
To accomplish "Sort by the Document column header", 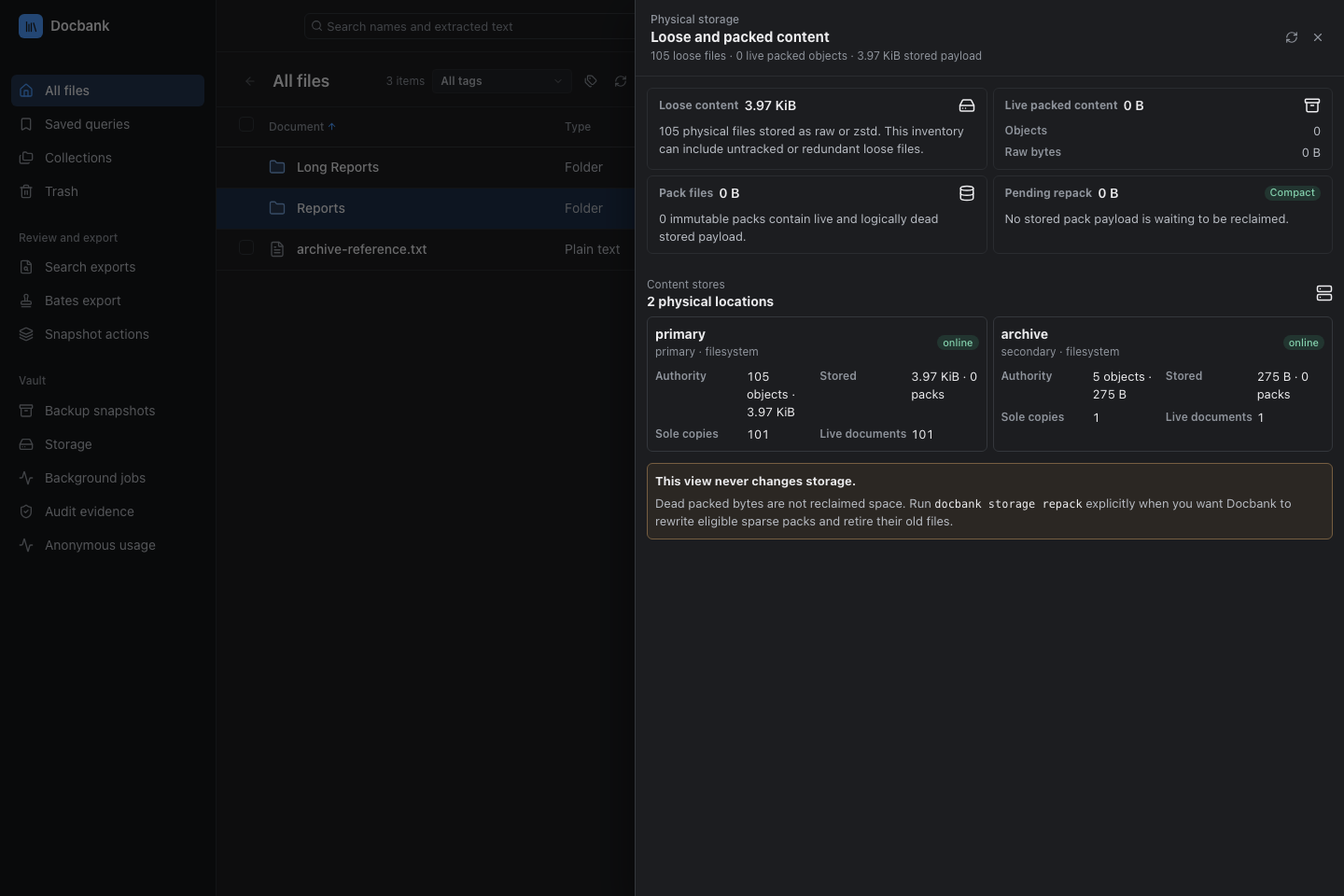I will click(x=301, y=127).
